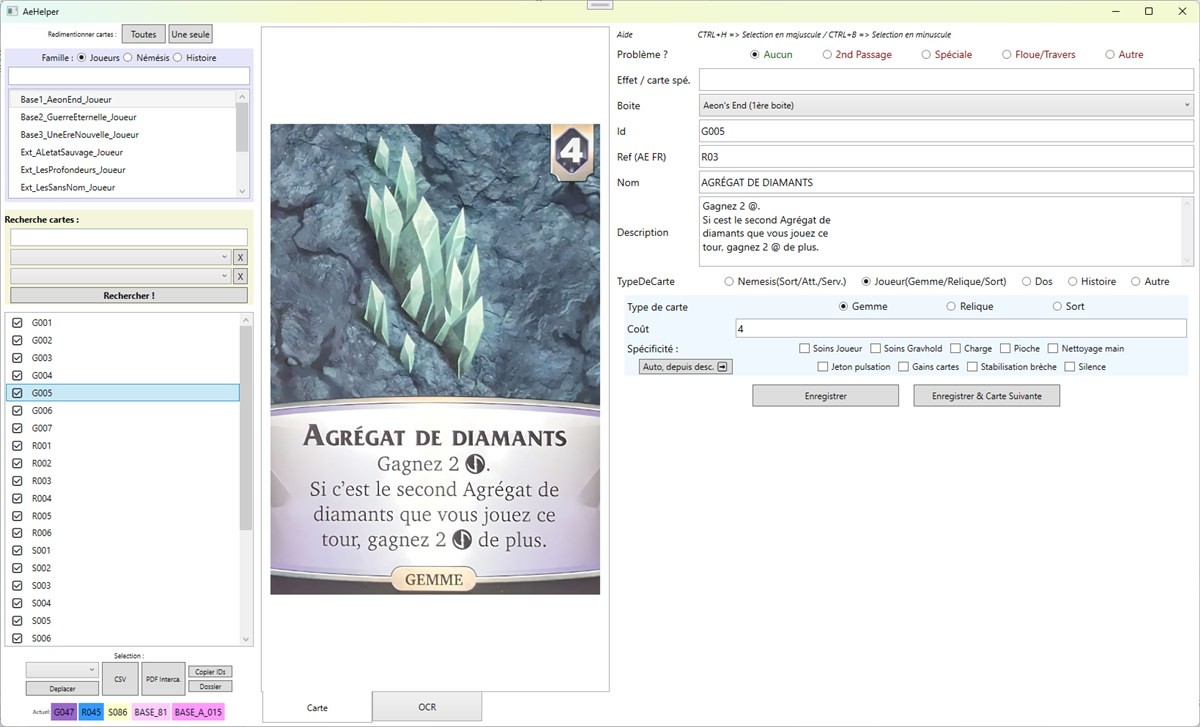Click Enregistrer & Carte Suivante button
1200x727 pixels.
pyautogui.click(x=986, y=396)
